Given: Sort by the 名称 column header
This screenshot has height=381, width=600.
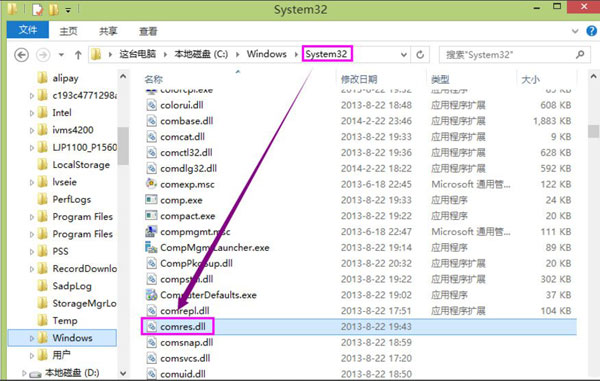Looking at the screenshot, I should pyautogui.click(x=153, y=79).
